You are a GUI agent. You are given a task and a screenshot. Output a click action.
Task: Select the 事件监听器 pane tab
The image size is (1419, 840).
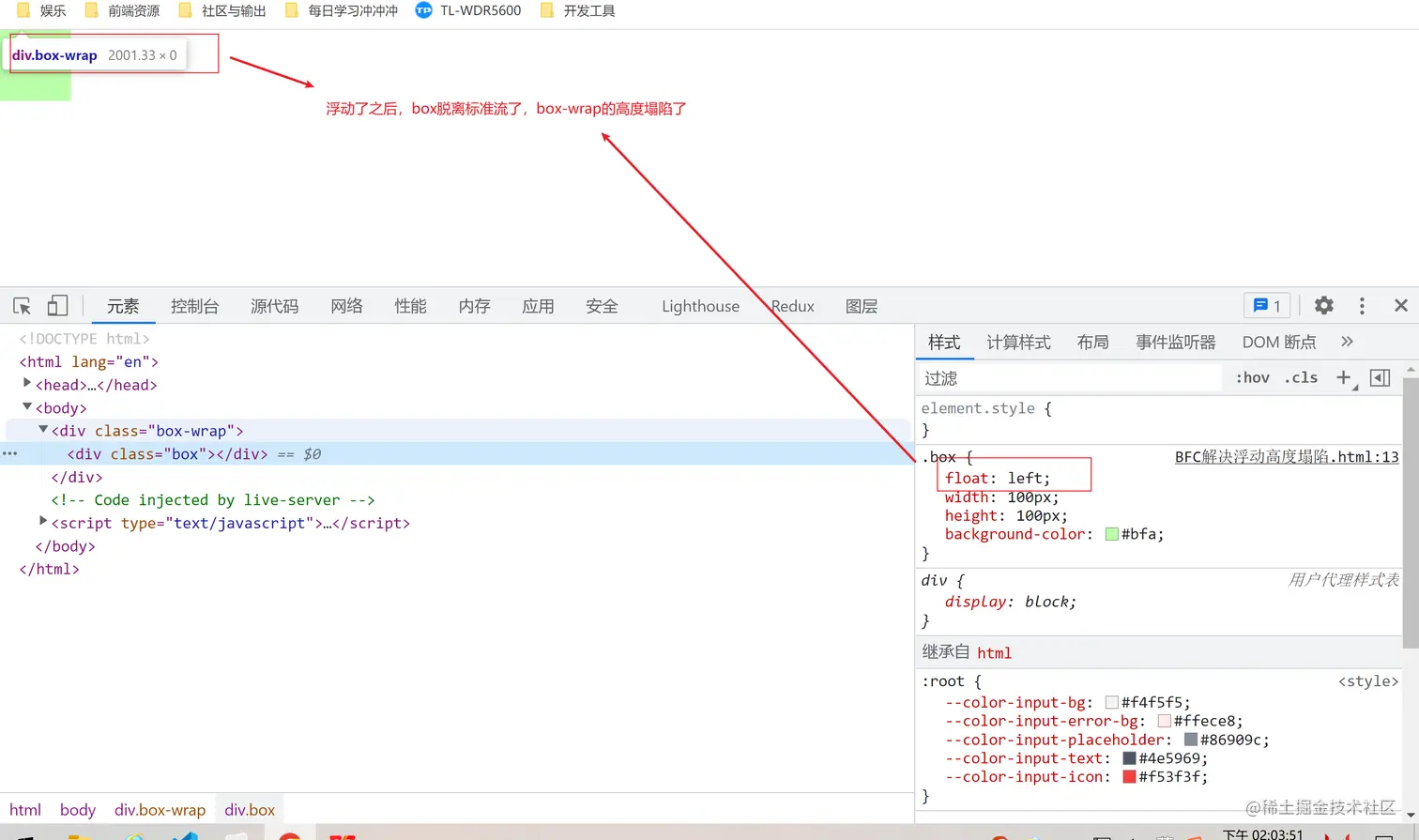(x=1176, y=342)
